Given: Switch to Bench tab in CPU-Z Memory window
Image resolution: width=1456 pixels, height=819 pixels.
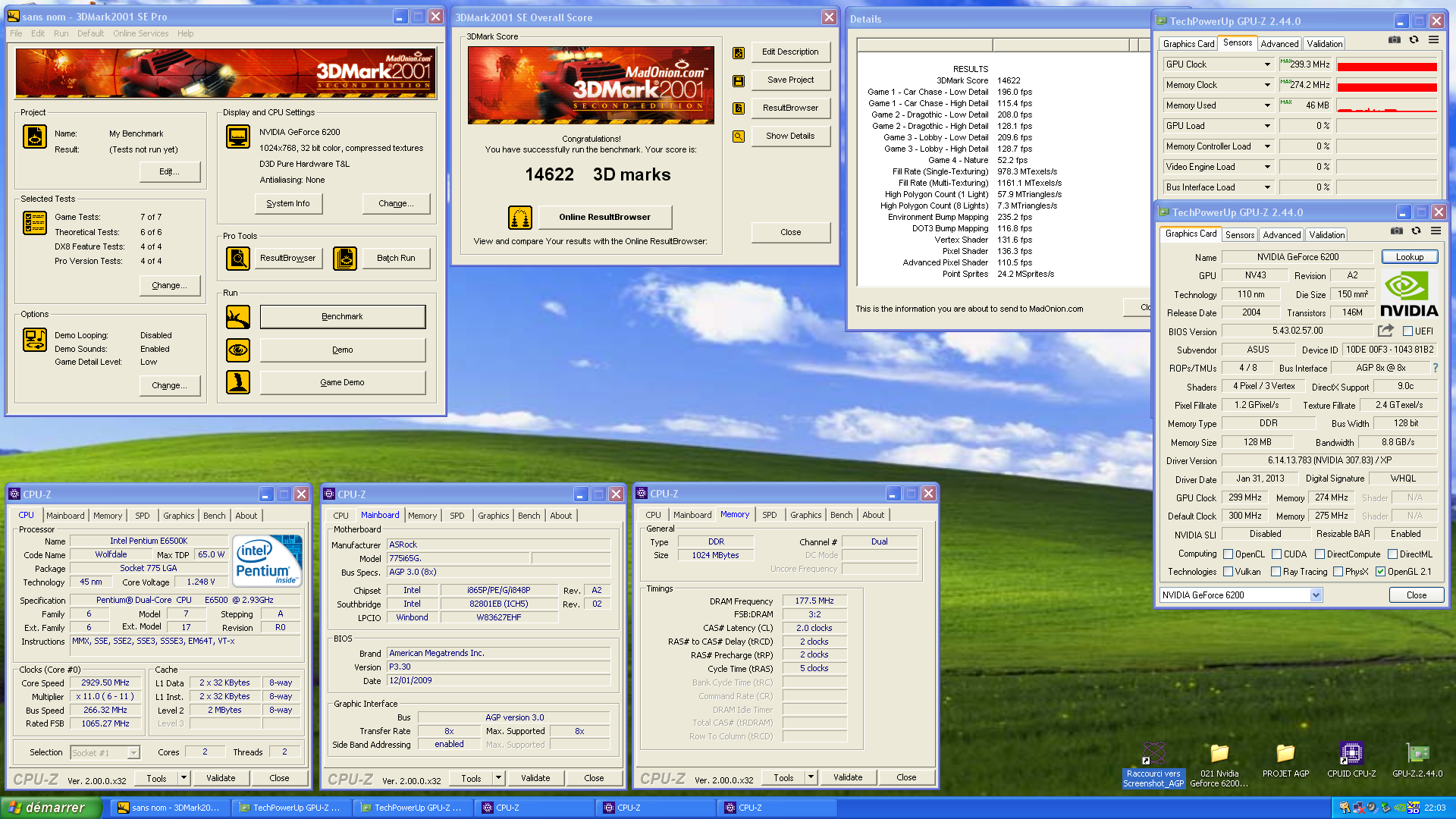Looking at the screenshot, I should (841, 515).
